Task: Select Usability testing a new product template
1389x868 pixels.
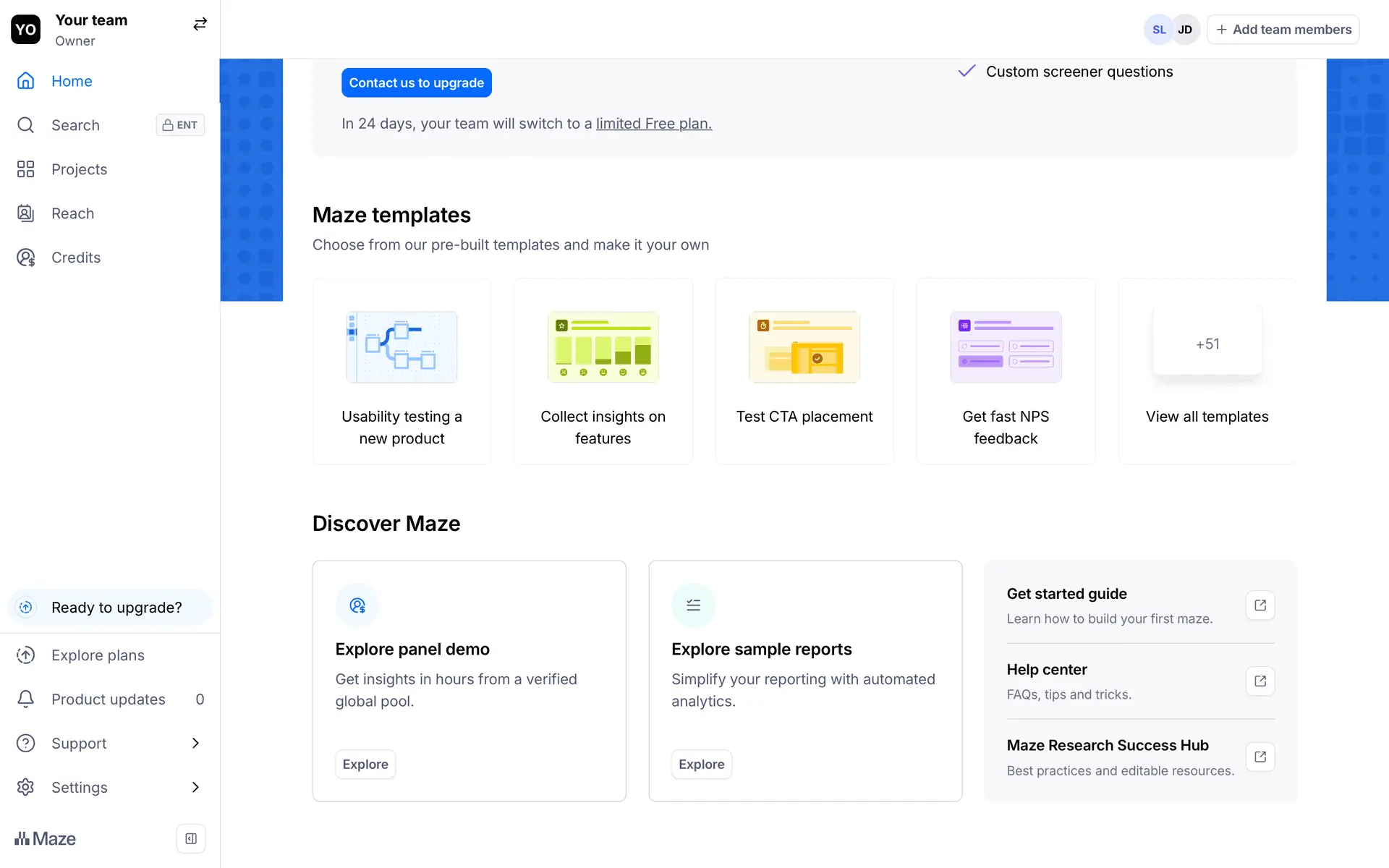Action: [402, 371]
